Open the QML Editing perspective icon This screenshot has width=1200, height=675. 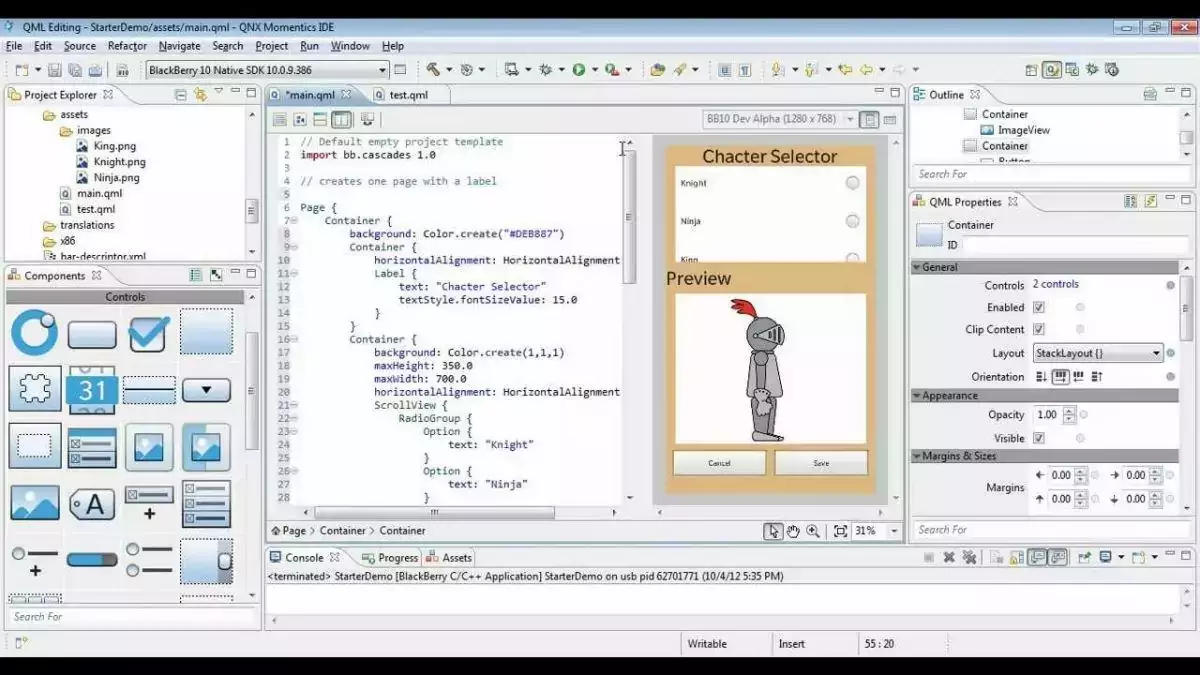coord(1052,69)
